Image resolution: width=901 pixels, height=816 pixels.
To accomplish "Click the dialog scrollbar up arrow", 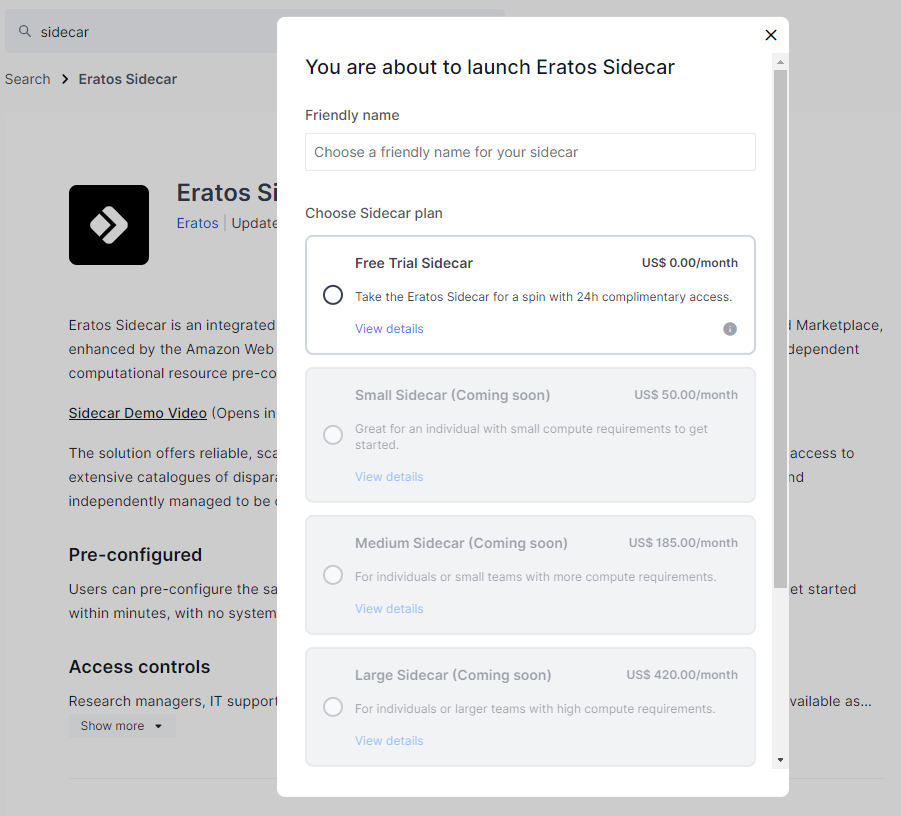I will coord(780,61).
